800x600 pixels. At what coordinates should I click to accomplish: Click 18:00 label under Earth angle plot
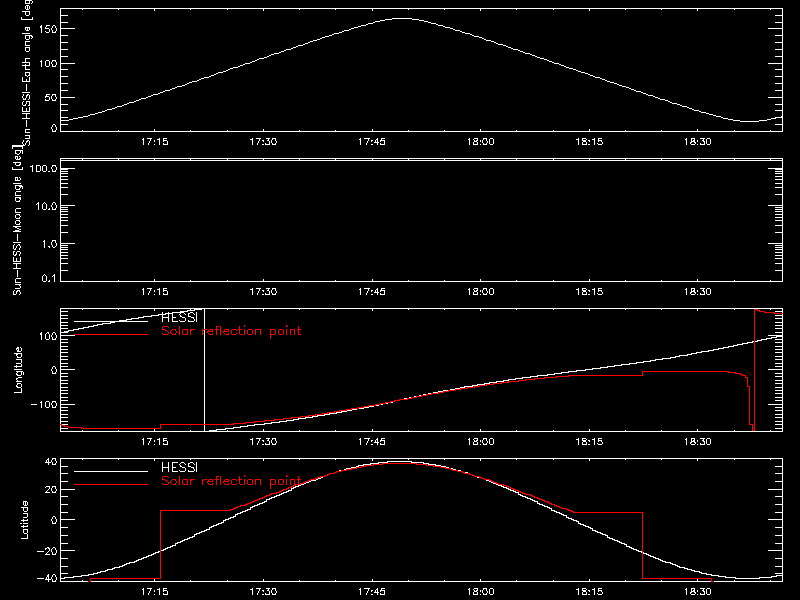[481, 141]
